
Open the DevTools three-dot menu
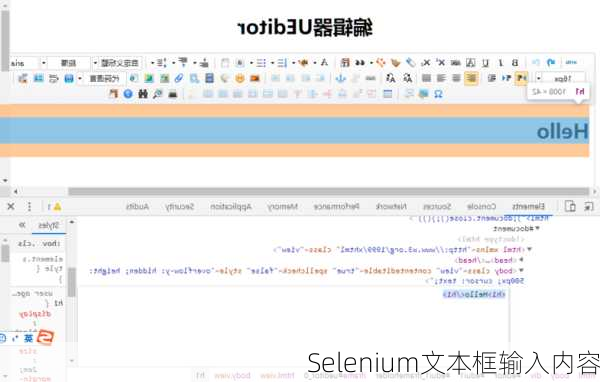click(x=29, y=207)
